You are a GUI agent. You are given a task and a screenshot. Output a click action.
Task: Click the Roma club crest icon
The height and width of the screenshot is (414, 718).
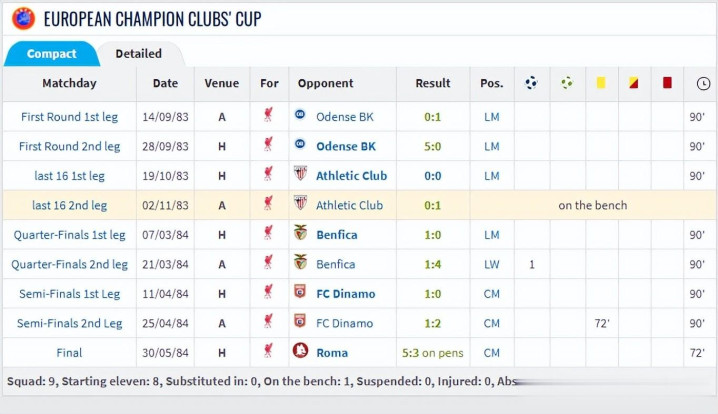(300, 352)
